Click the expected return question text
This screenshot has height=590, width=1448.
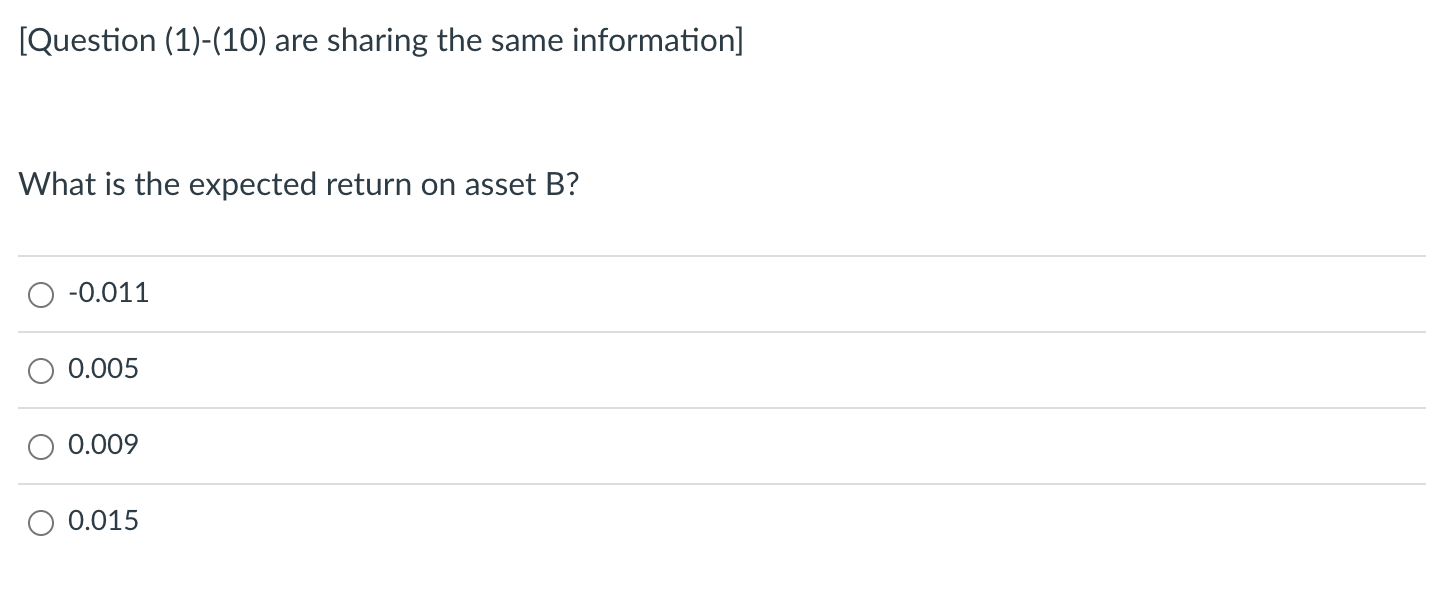[x=299, y=184]
